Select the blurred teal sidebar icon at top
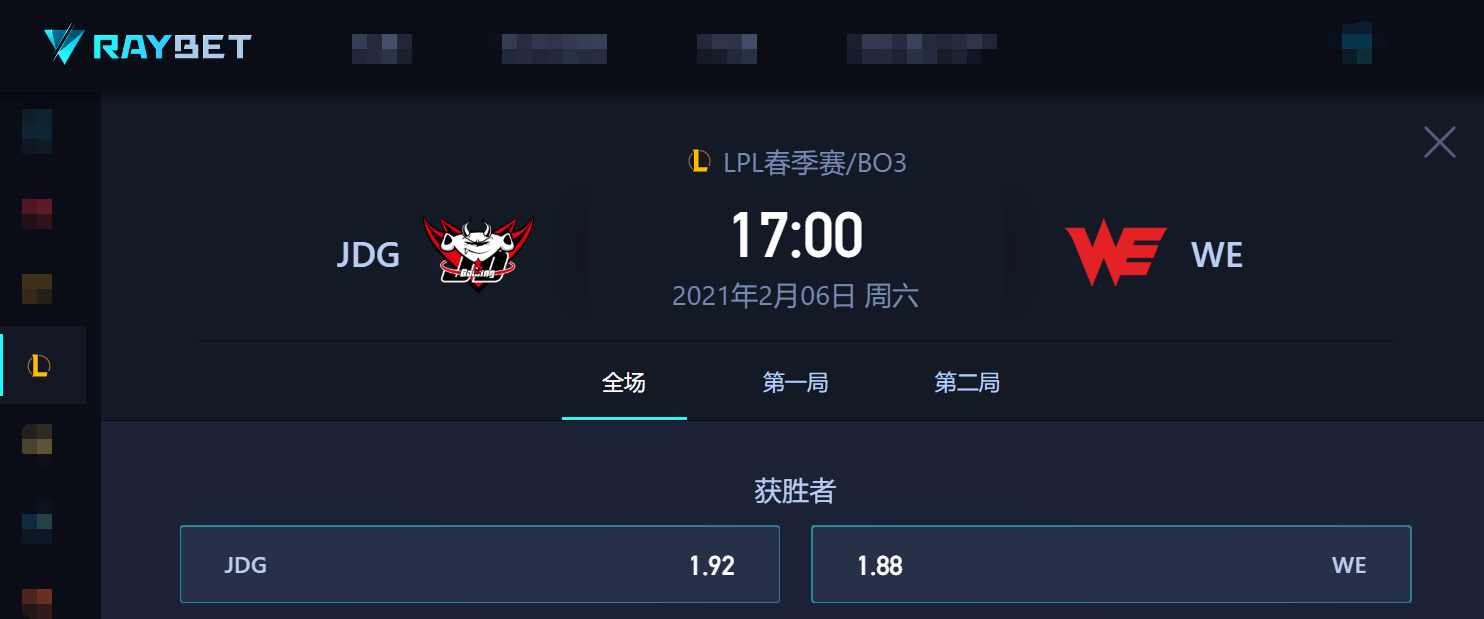The image size is (1484, 619). [x=37, y=131]
